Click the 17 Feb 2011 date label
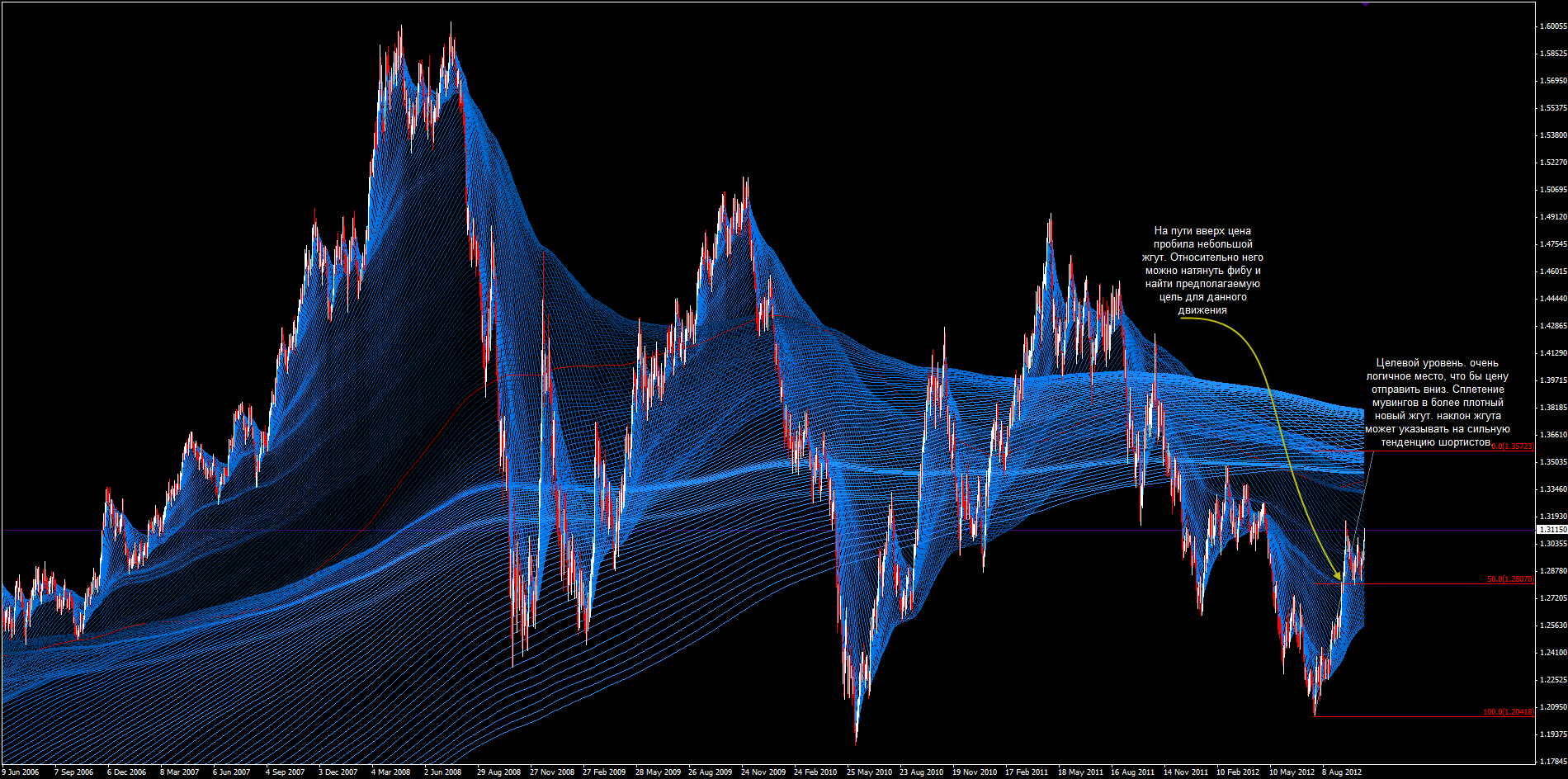 click(1027, 772)
